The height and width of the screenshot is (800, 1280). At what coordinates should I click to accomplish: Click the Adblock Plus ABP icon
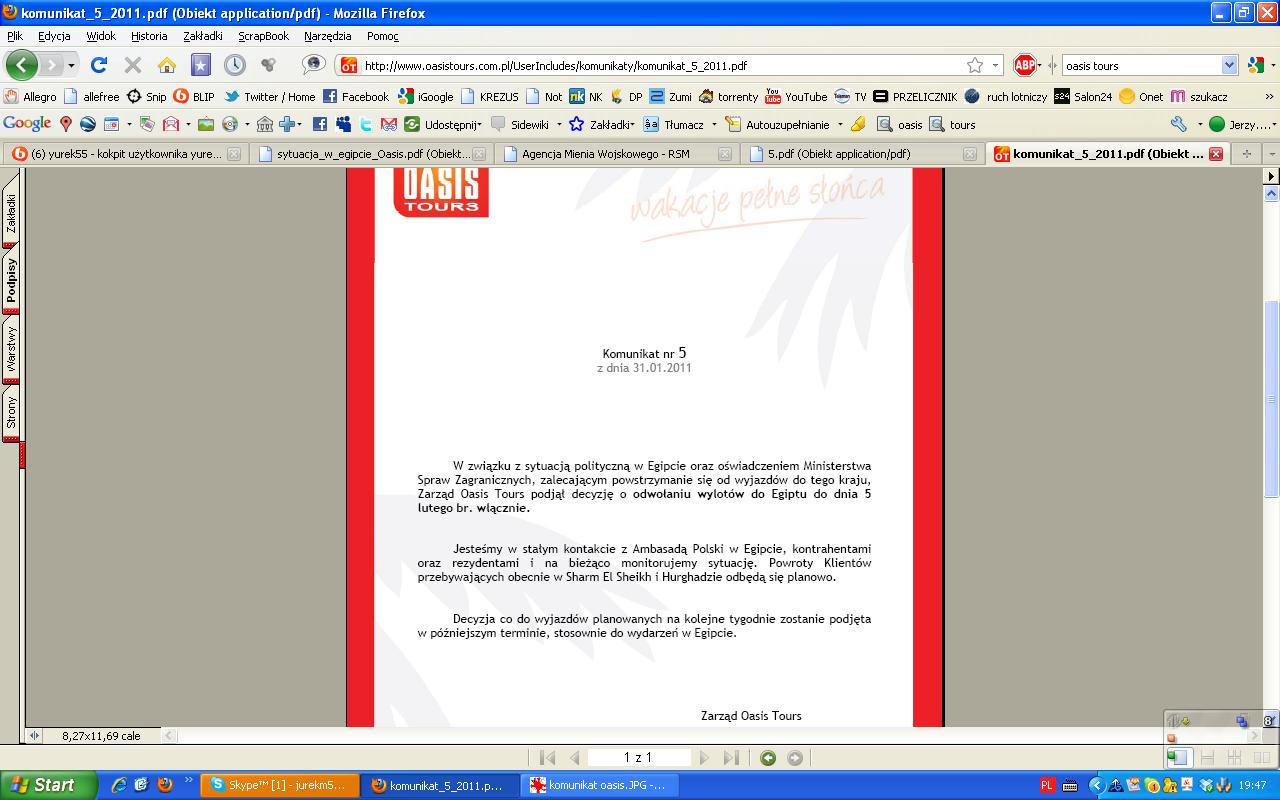point(1024,65)
